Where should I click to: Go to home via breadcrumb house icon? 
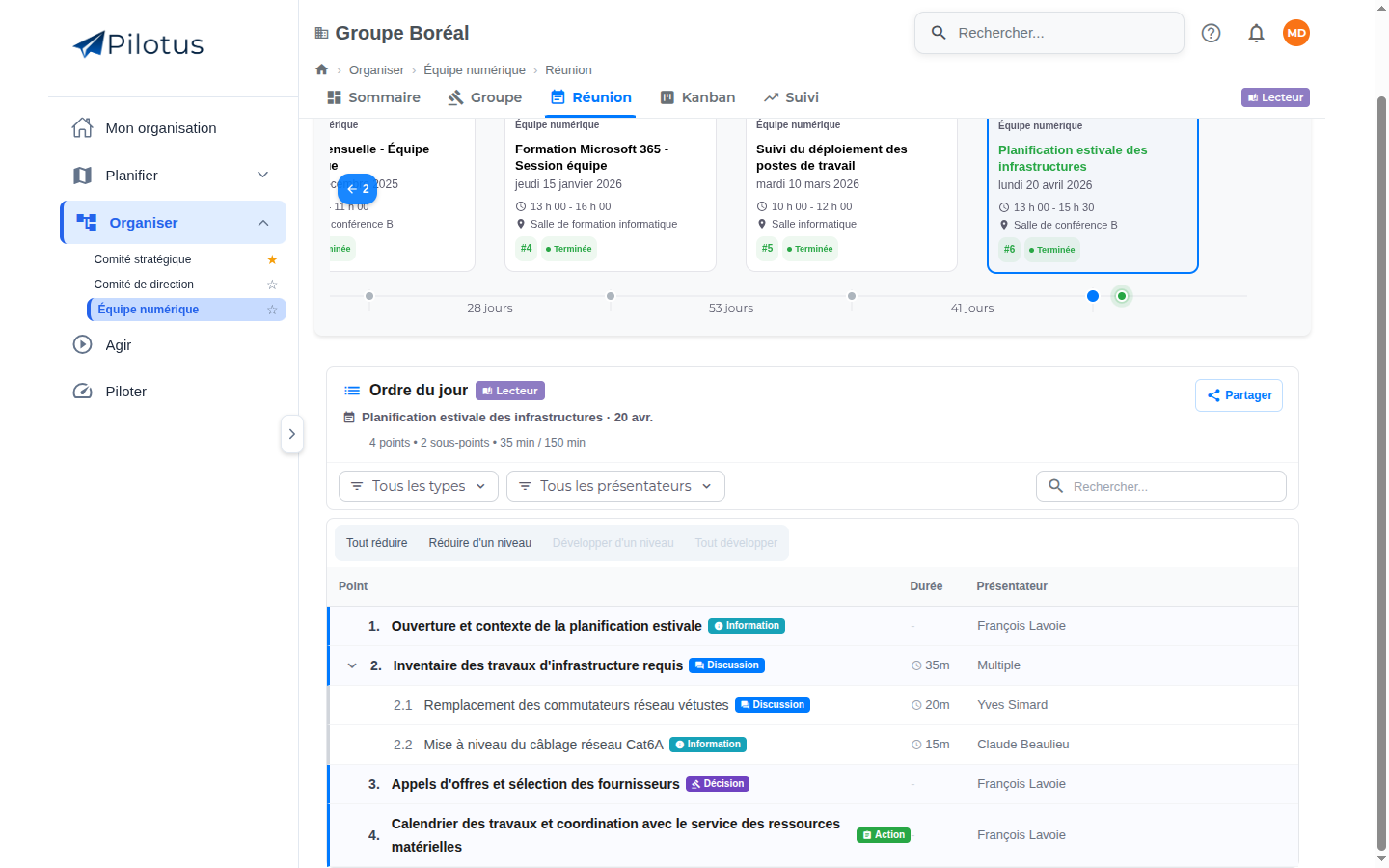click(x=322, y=69)
